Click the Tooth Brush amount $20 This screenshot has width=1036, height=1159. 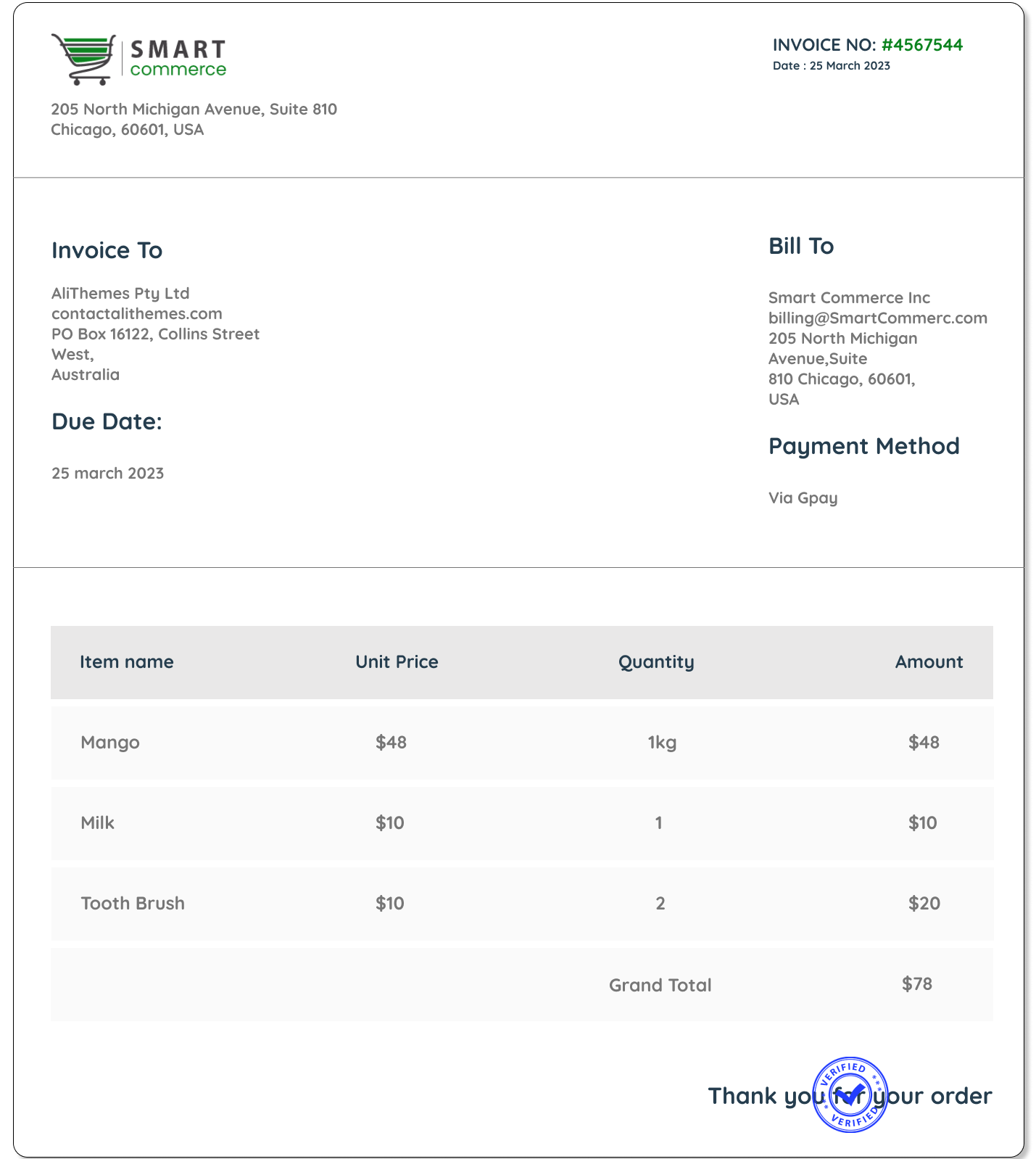(x=924, y=903)
